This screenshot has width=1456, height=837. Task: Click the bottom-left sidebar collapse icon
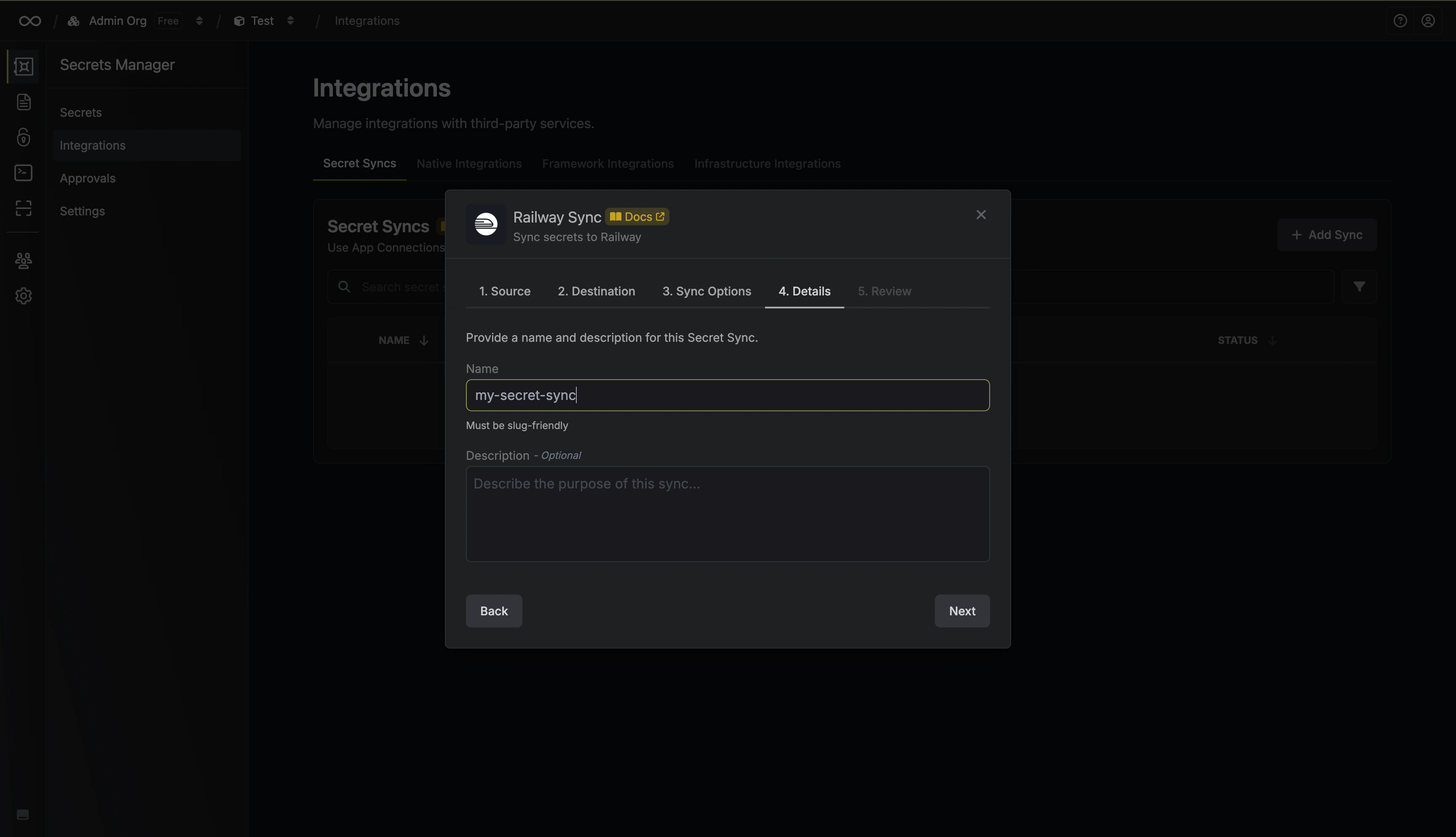[x=22, y=815]
